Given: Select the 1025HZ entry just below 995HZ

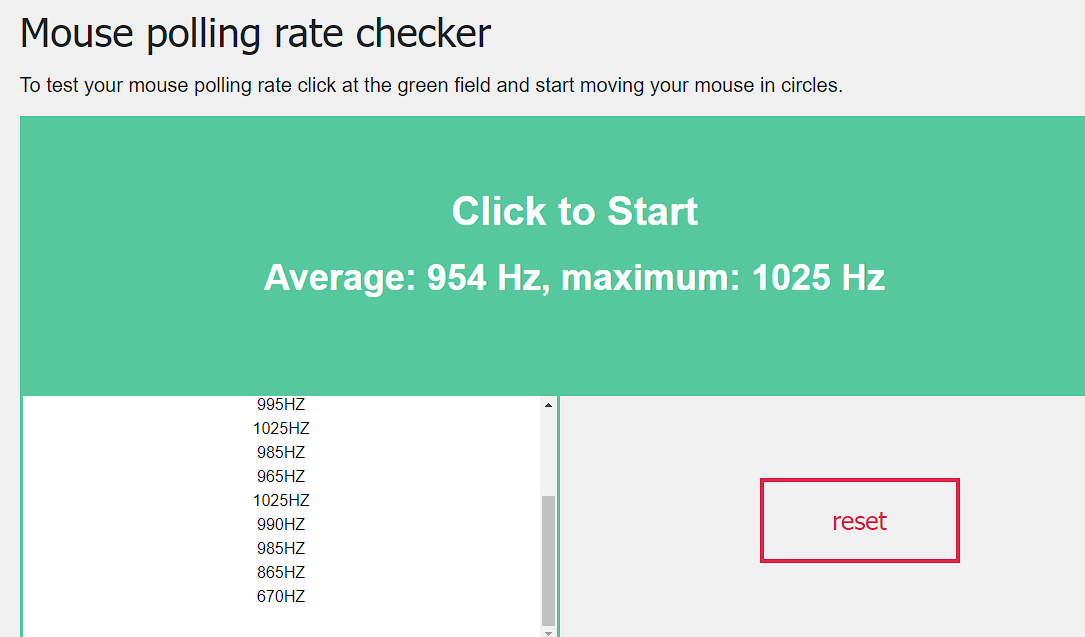Looking at the screenshot, I should (x=281, y=428).
